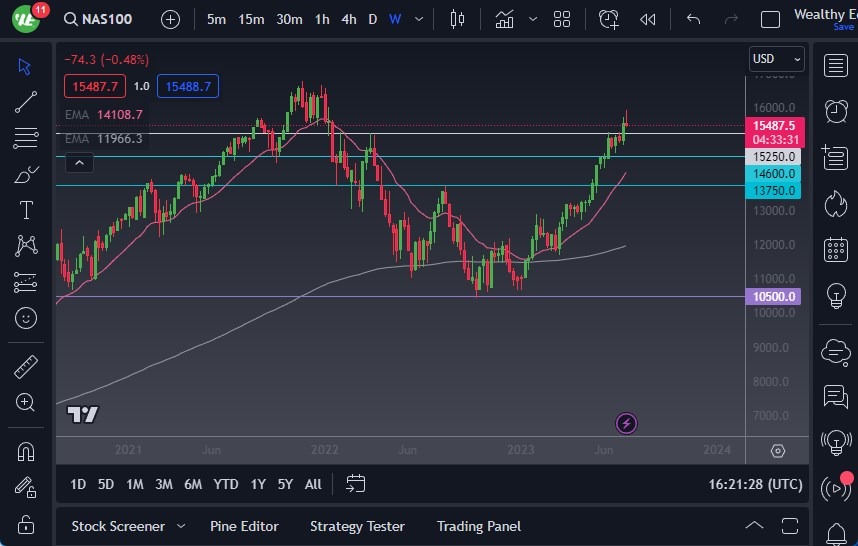Set the date range to YTD
This screenshot has width=858, height=546.
226,484
